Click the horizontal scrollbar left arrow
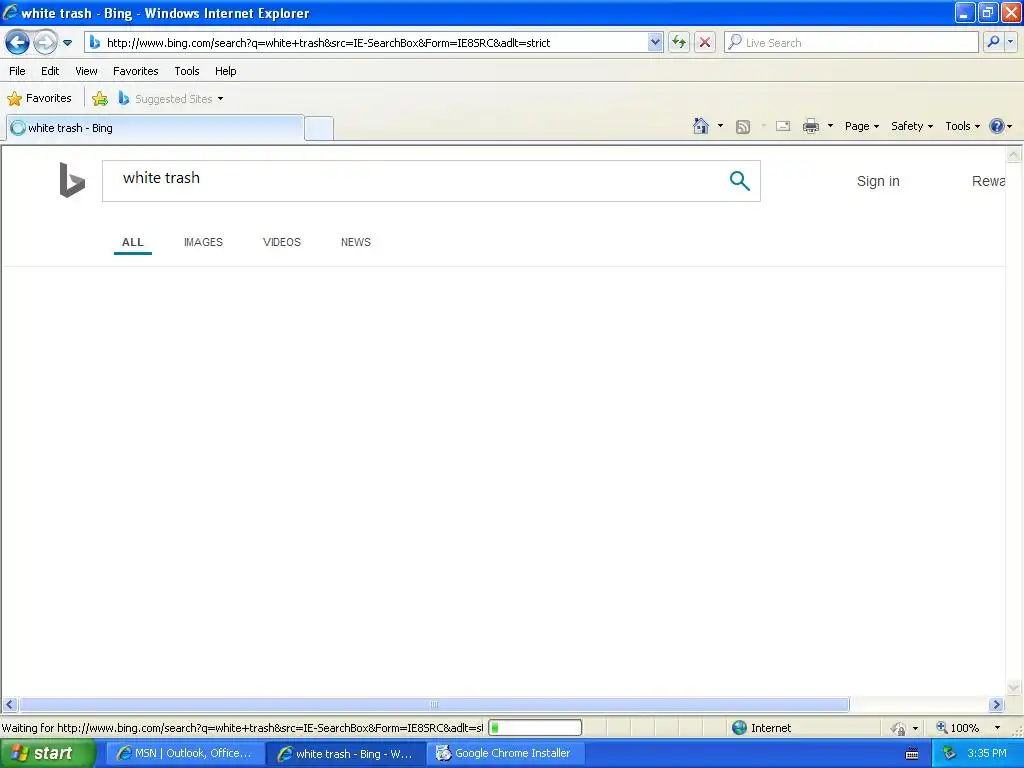Viewport: 1024px width, 768px height. [9, 705]
